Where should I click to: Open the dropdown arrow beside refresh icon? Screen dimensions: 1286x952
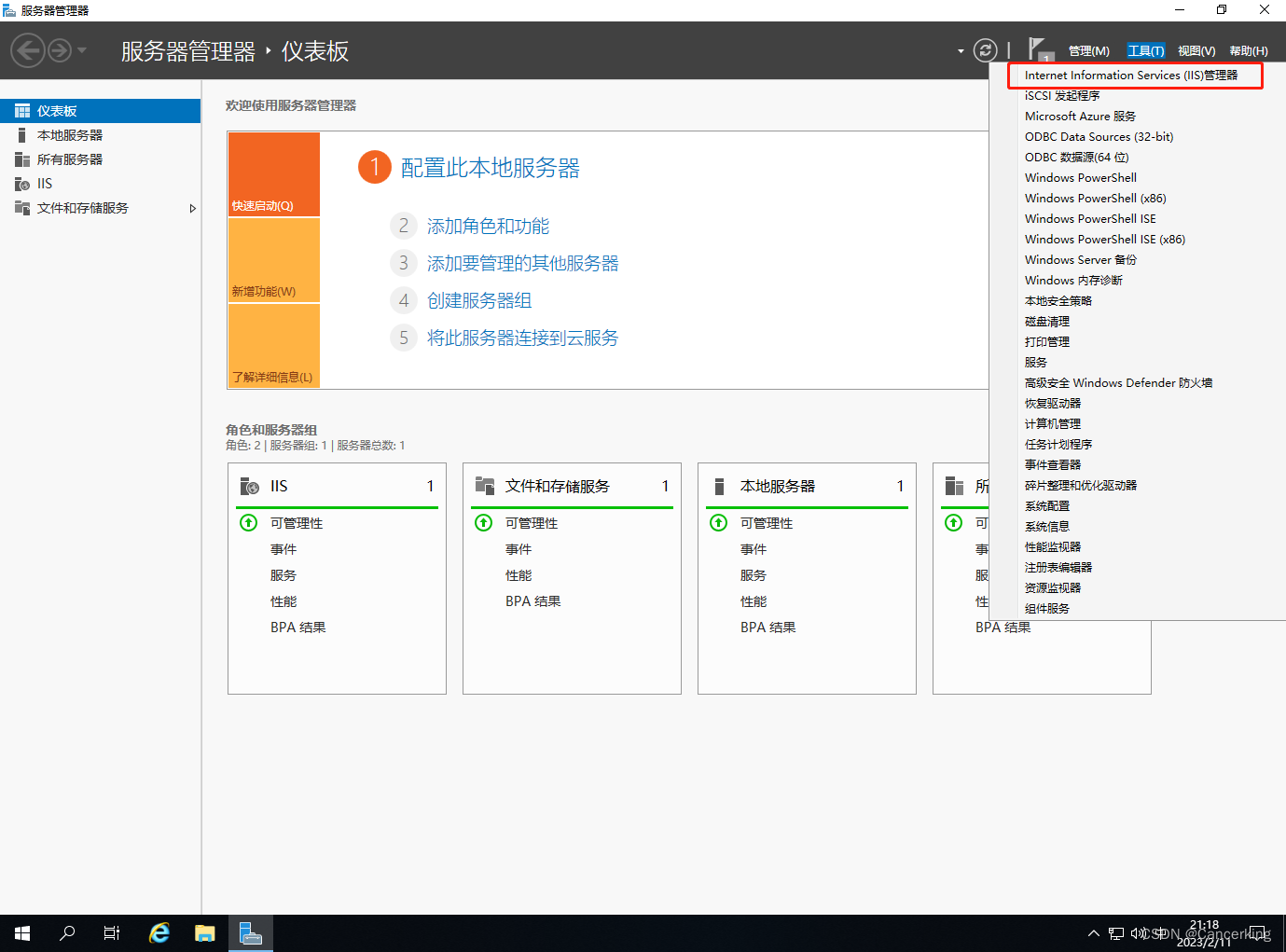point(961,51)
